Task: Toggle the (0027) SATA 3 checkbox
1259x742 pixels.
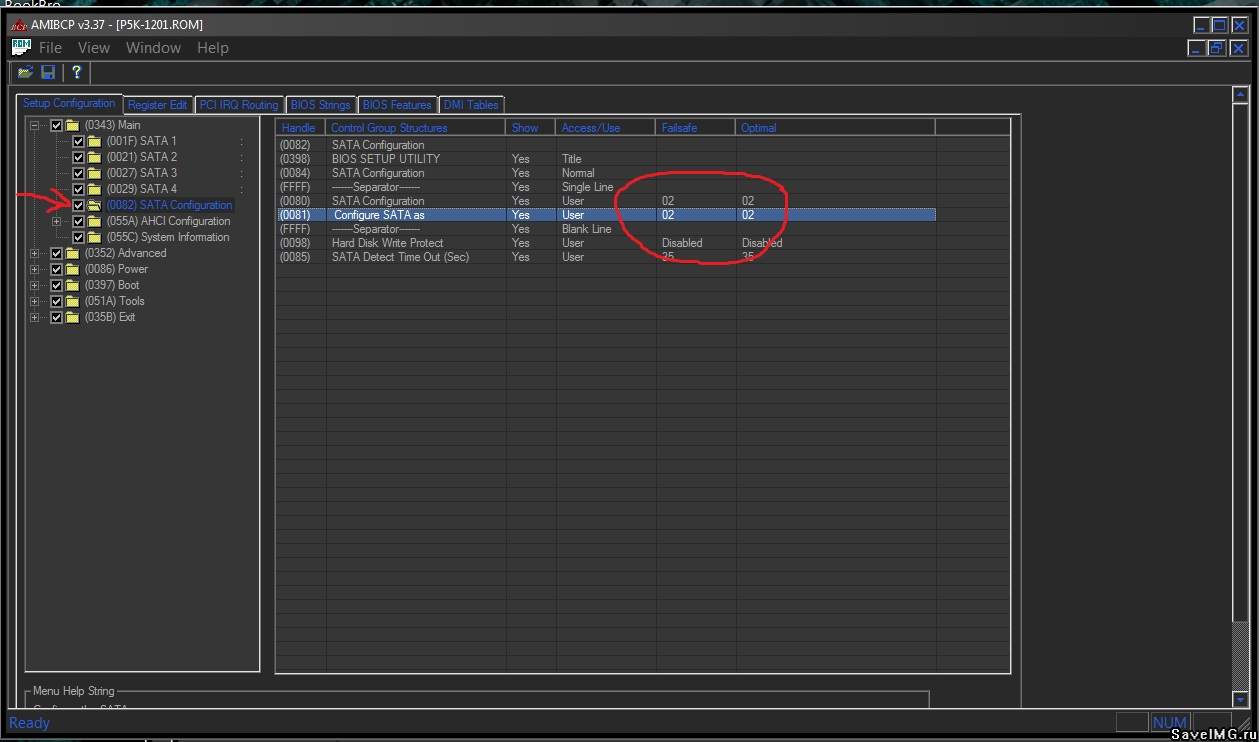Action: pos(78,173)
